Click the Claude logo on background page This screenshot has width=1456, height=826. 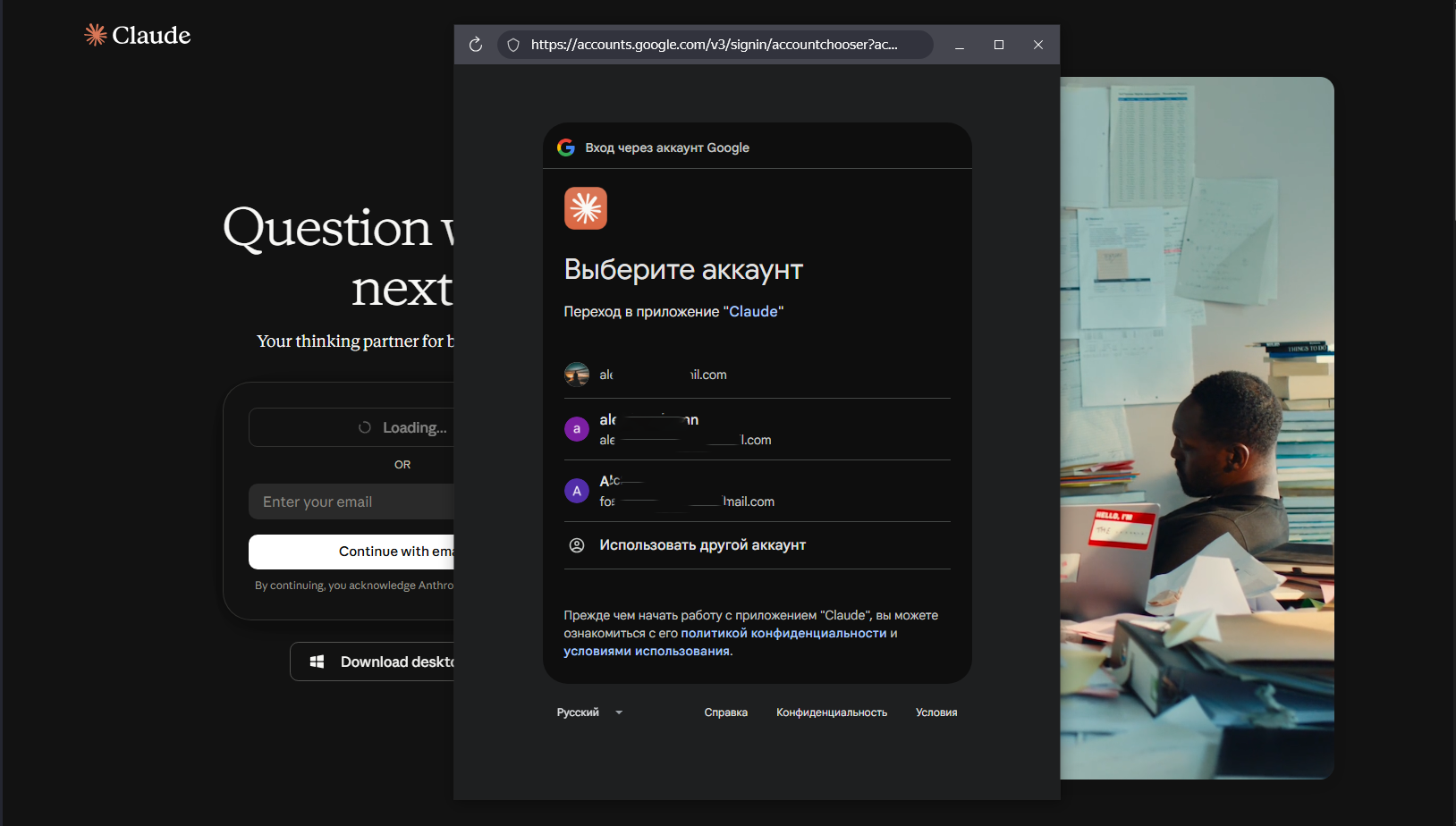point(137,35)
